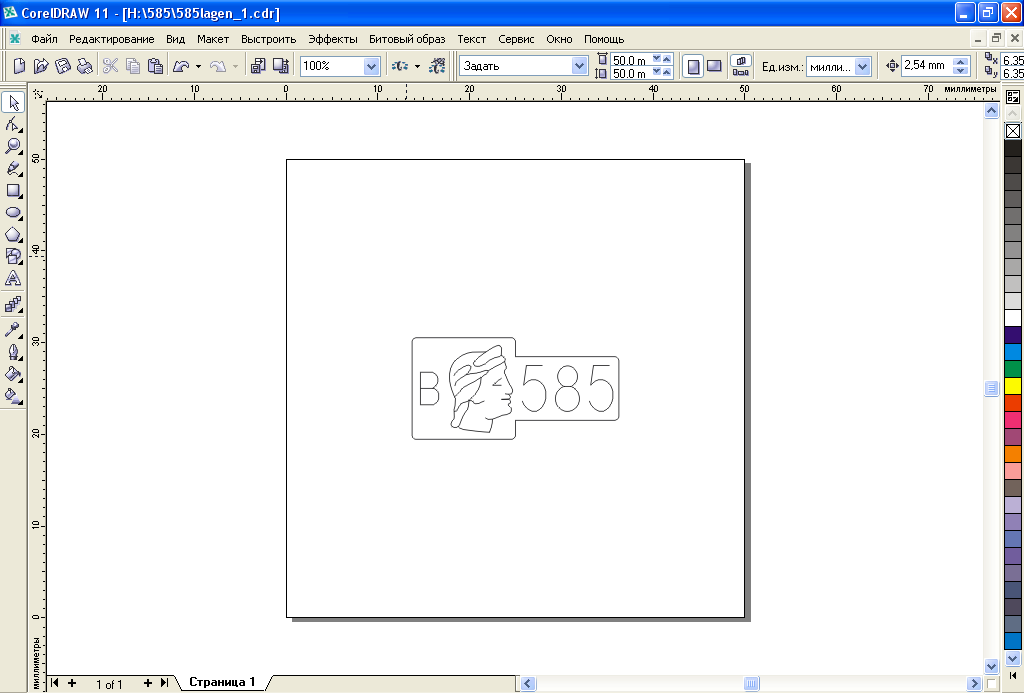1024x693 pixels.
Task: Open the Ед.изм. units dropdown
Action: [862, 66]
